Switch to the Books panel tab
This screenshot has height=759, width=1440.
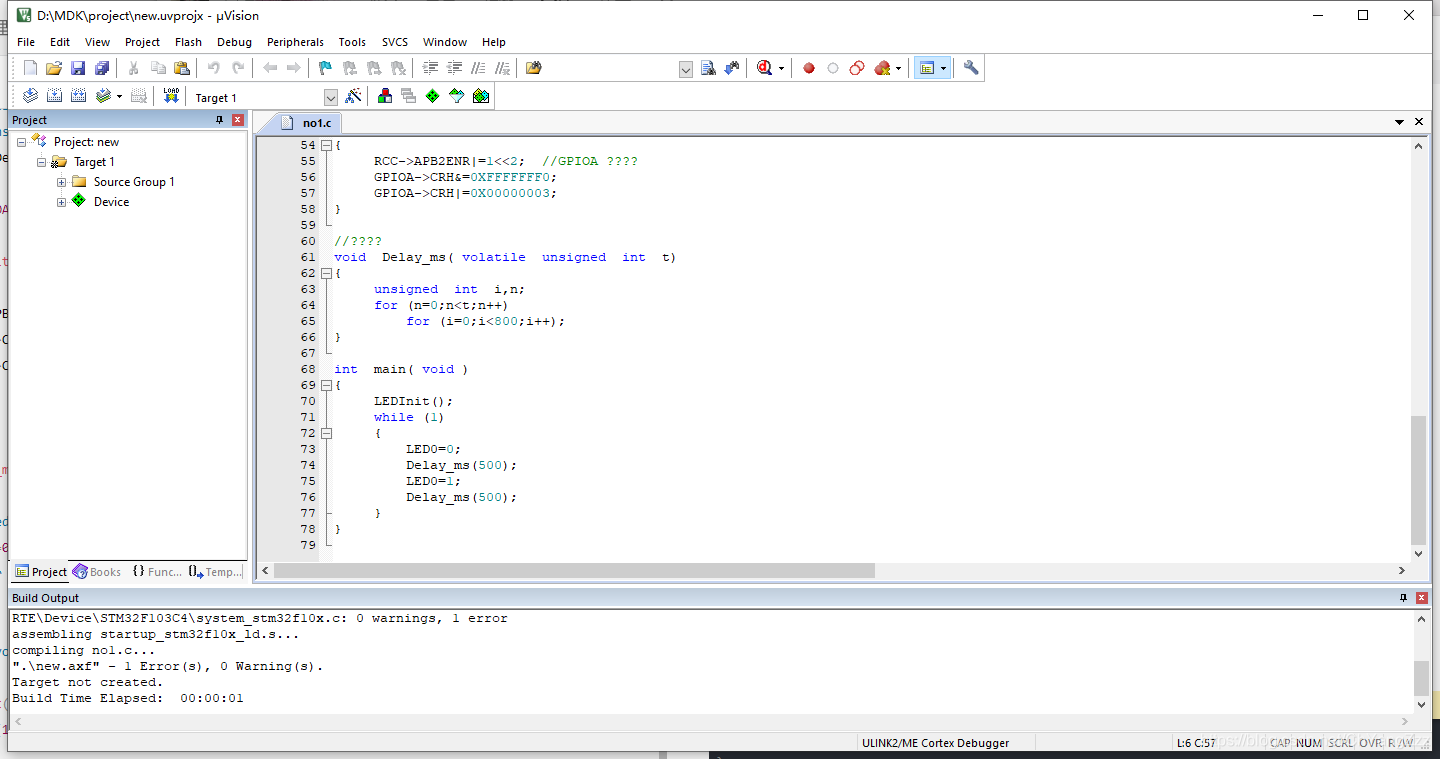pos(97,572)
